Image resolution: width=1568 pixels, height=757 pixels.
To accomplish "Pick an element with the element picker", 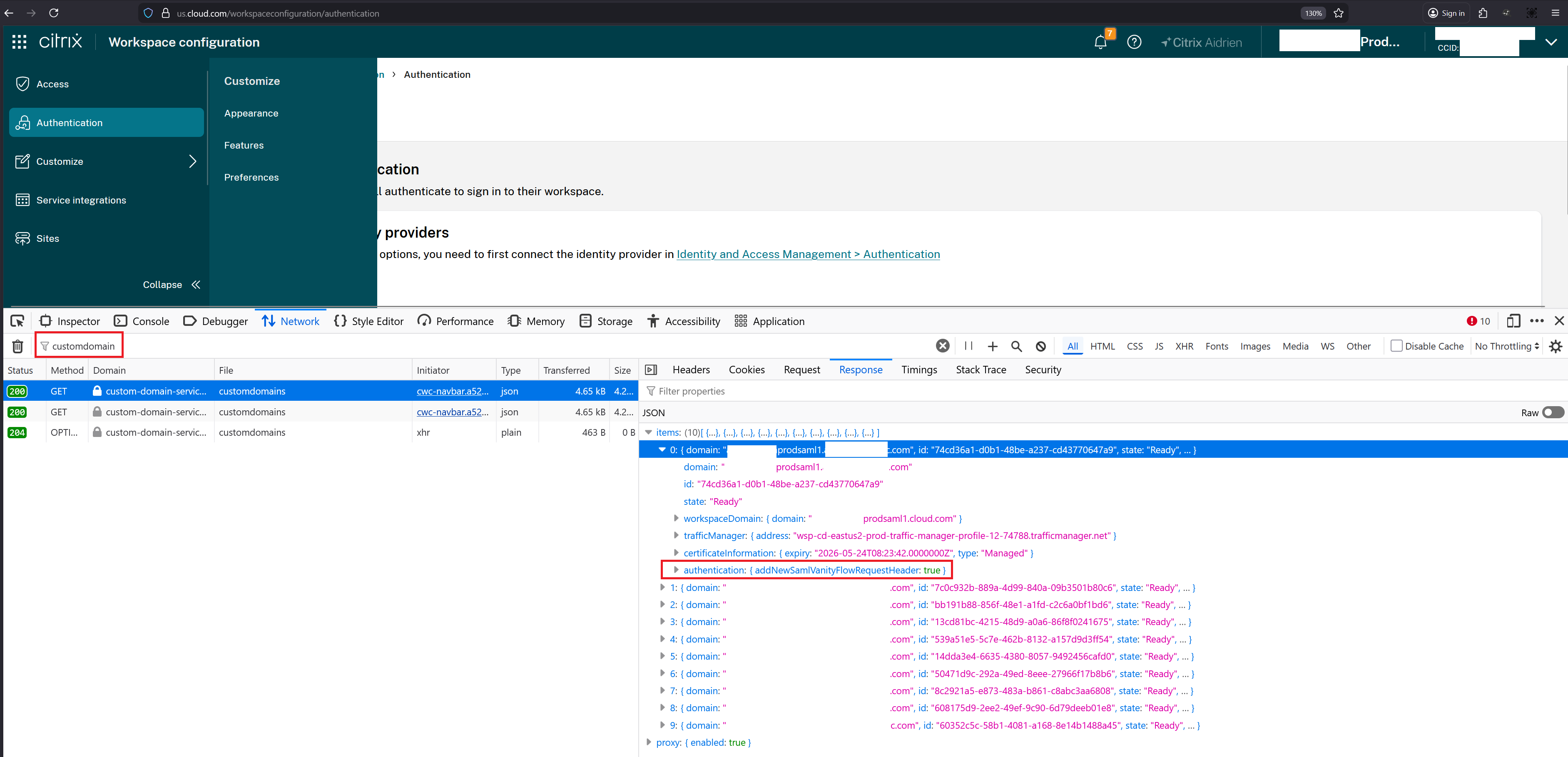I will point(17,321).
